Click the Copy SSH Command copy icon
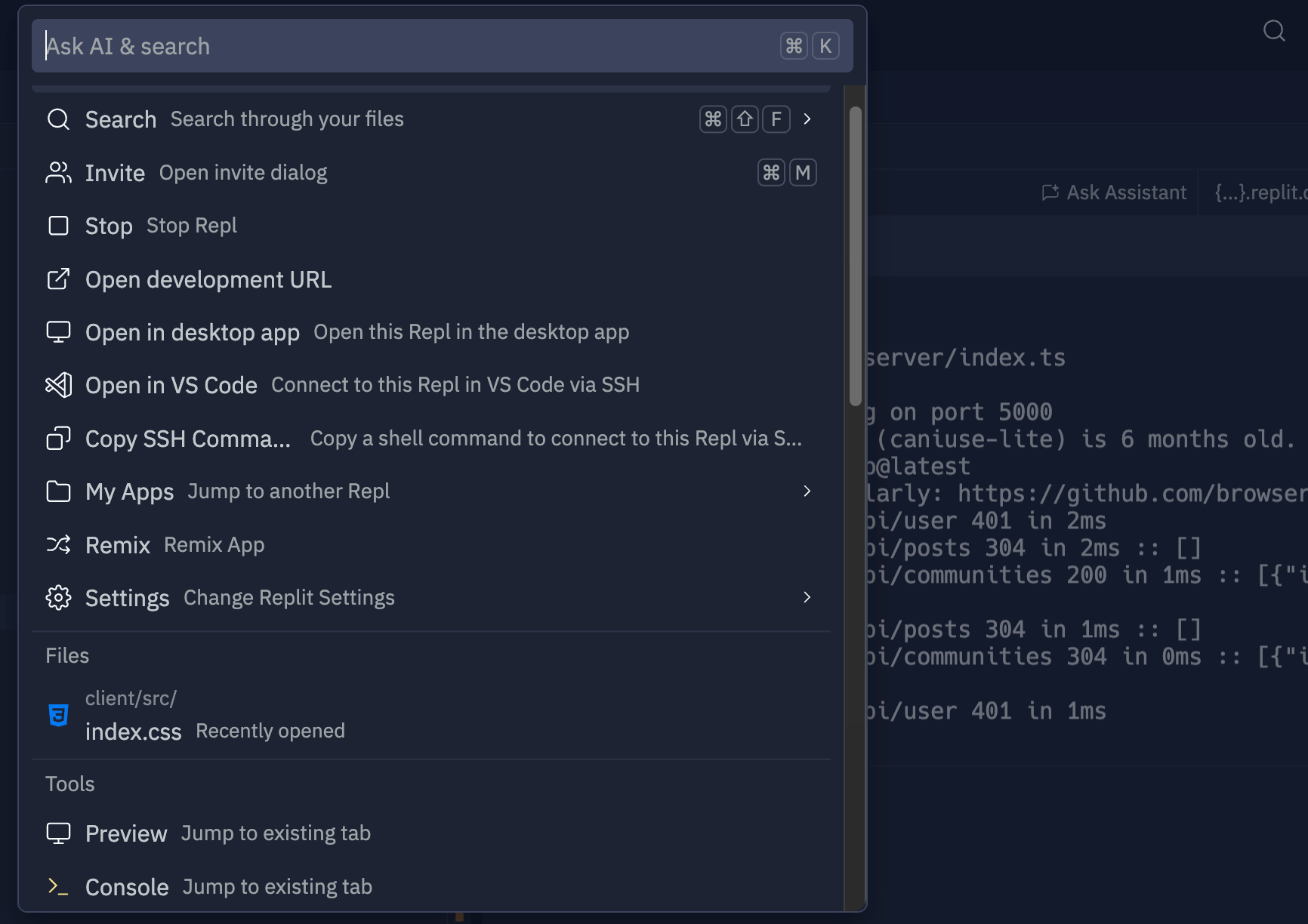Viewport: 1308px width, 924px height. click(58, 439)
